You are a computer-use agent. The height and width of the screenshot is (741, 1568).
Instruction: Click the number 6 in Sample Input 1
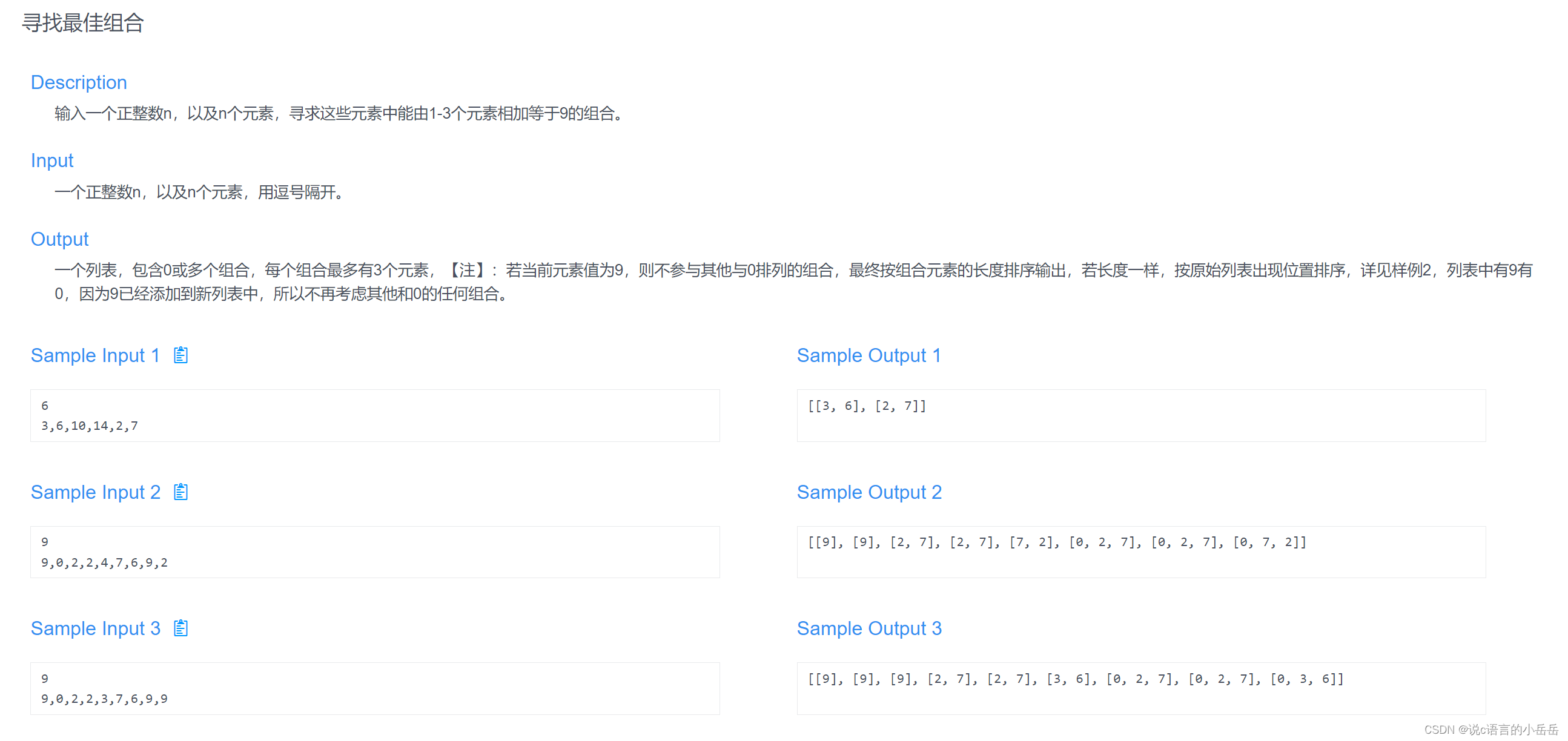click(x=44, y=406)
